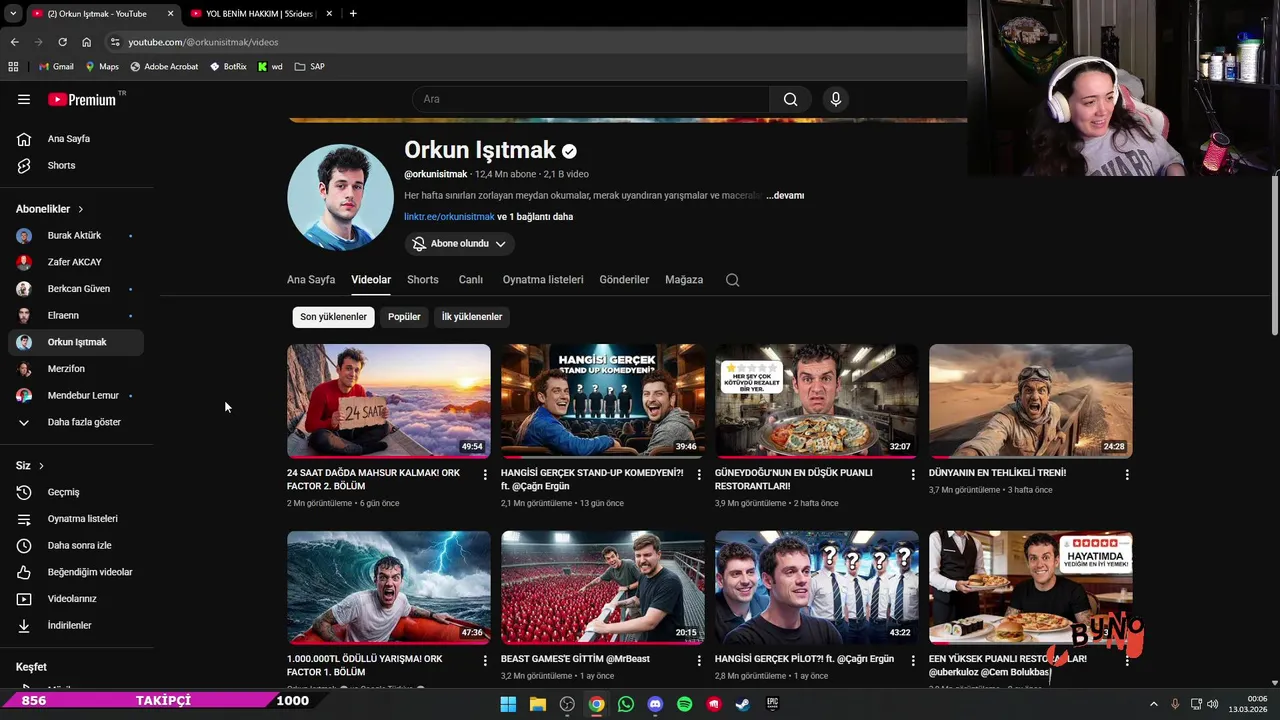
Task: Open 24 SAAT DAĞDA MAHSUR KALMAK thumbnail
Action: coord(389,401)
